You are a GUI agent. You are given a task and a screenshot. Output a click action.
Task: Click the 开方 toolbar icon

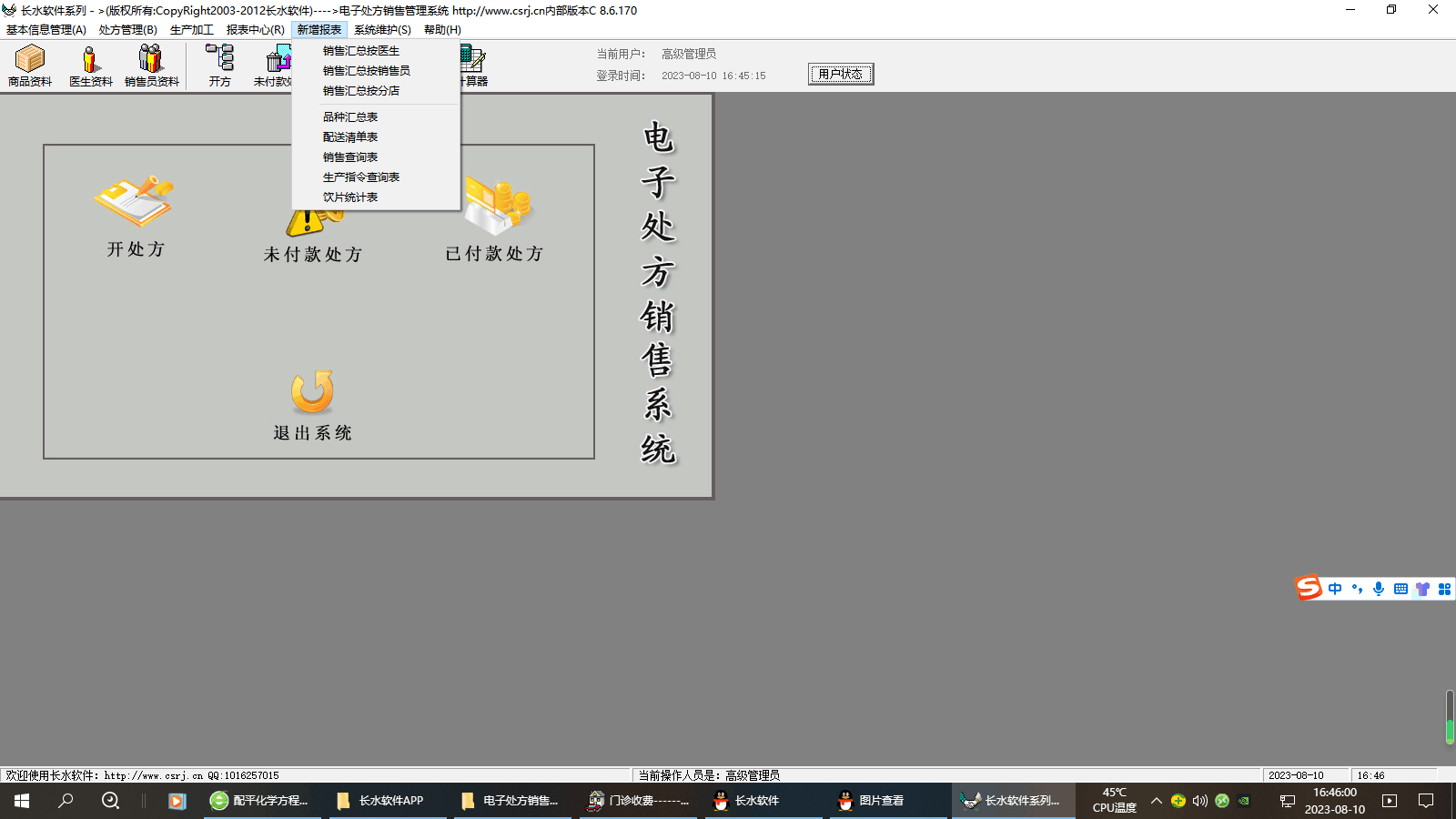[219, 66]
